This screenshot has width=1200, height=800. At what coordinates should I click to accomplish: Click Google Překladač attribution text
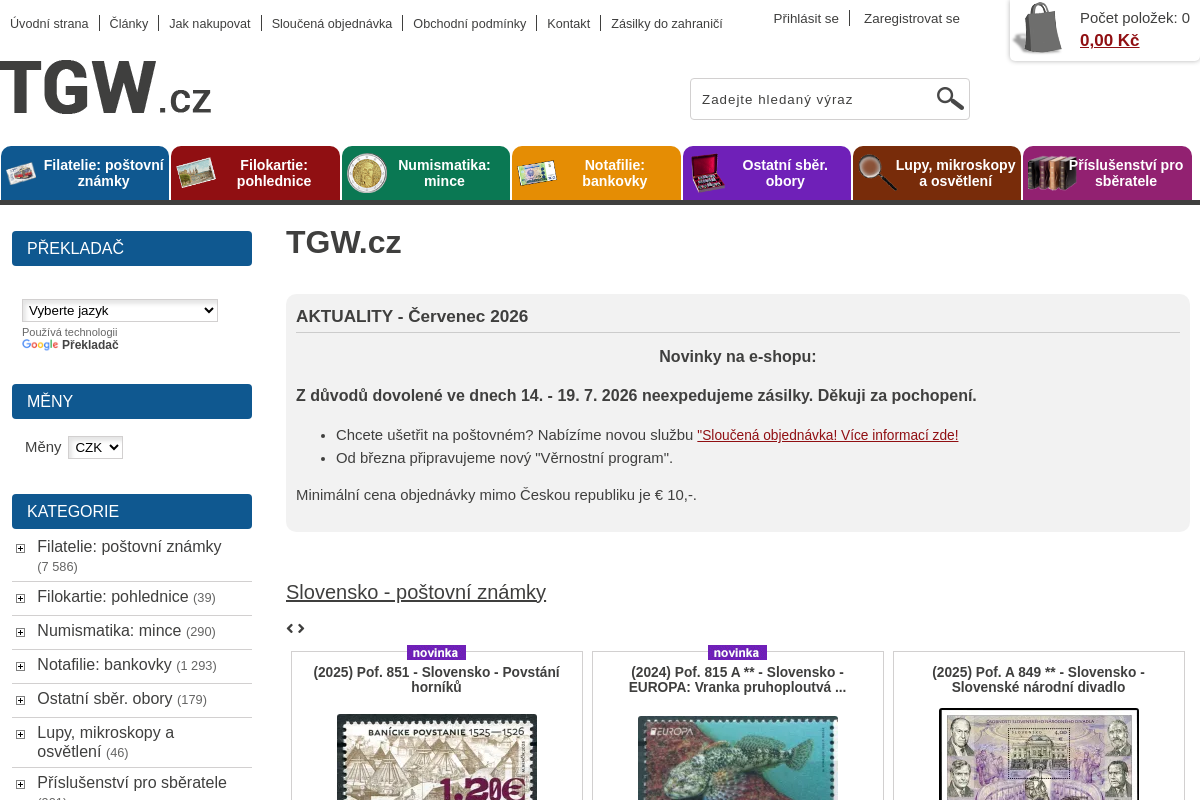70,345
